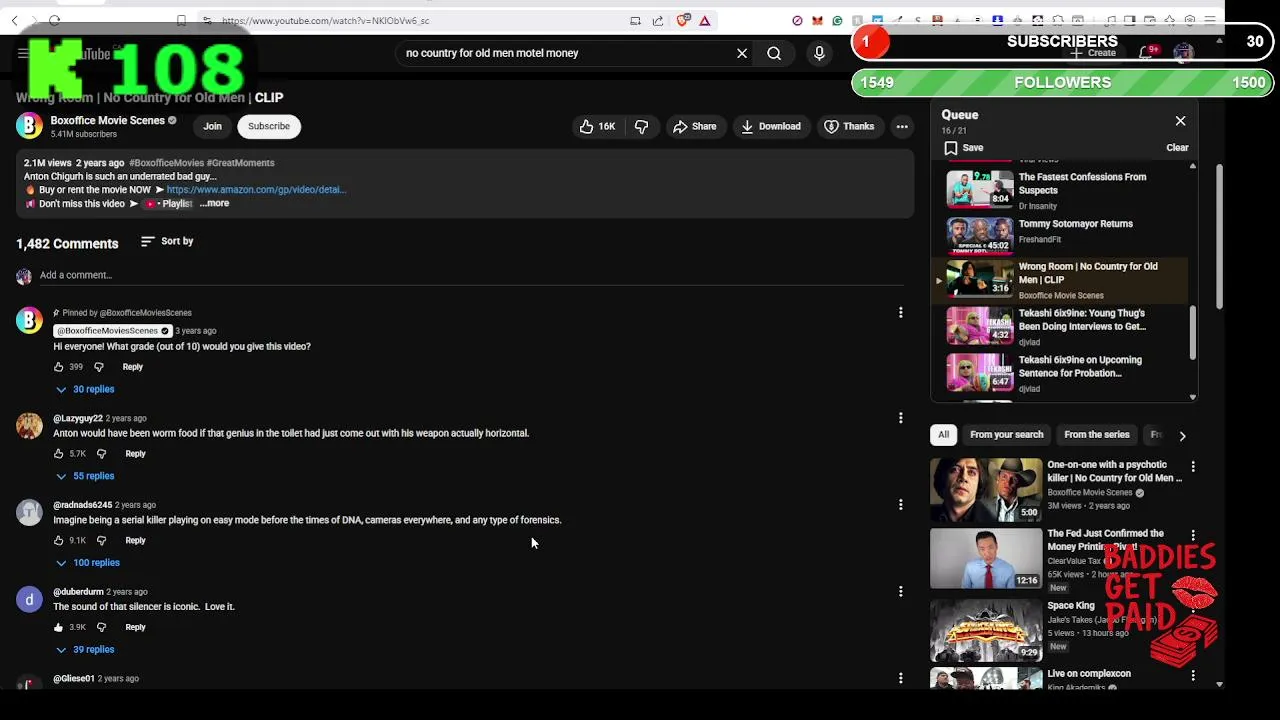The width and height of the screenshot is (1280, 720).
Task: Show more filter chips with right arrow
Action: tap(1182, 436)
